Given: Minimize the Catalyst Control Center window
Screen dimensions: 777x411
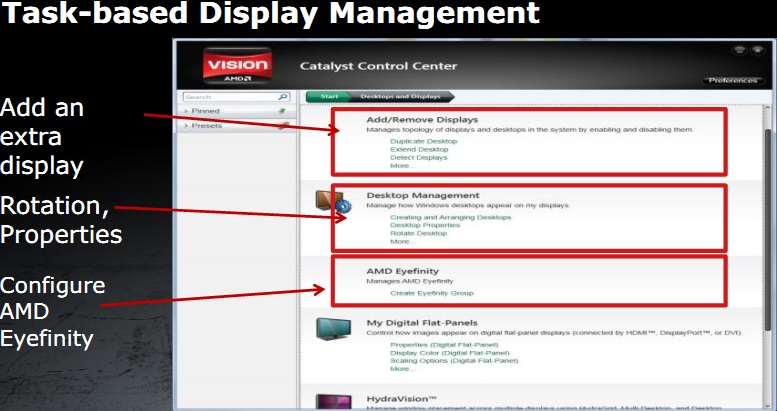Looking at the screenshot, I should (x=739, y=50).
